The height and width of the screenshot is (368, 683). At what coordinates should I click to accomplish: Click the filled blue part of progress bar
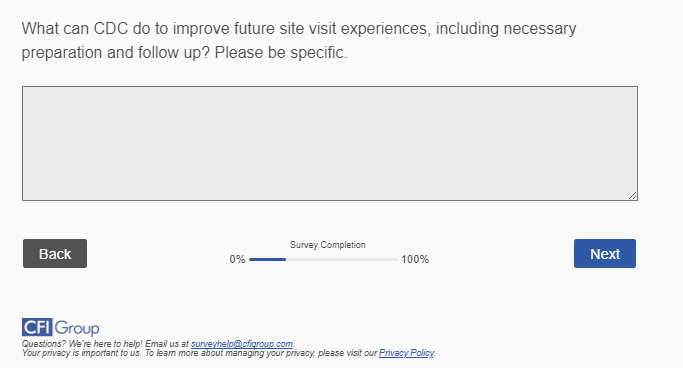tap(267, 260)
